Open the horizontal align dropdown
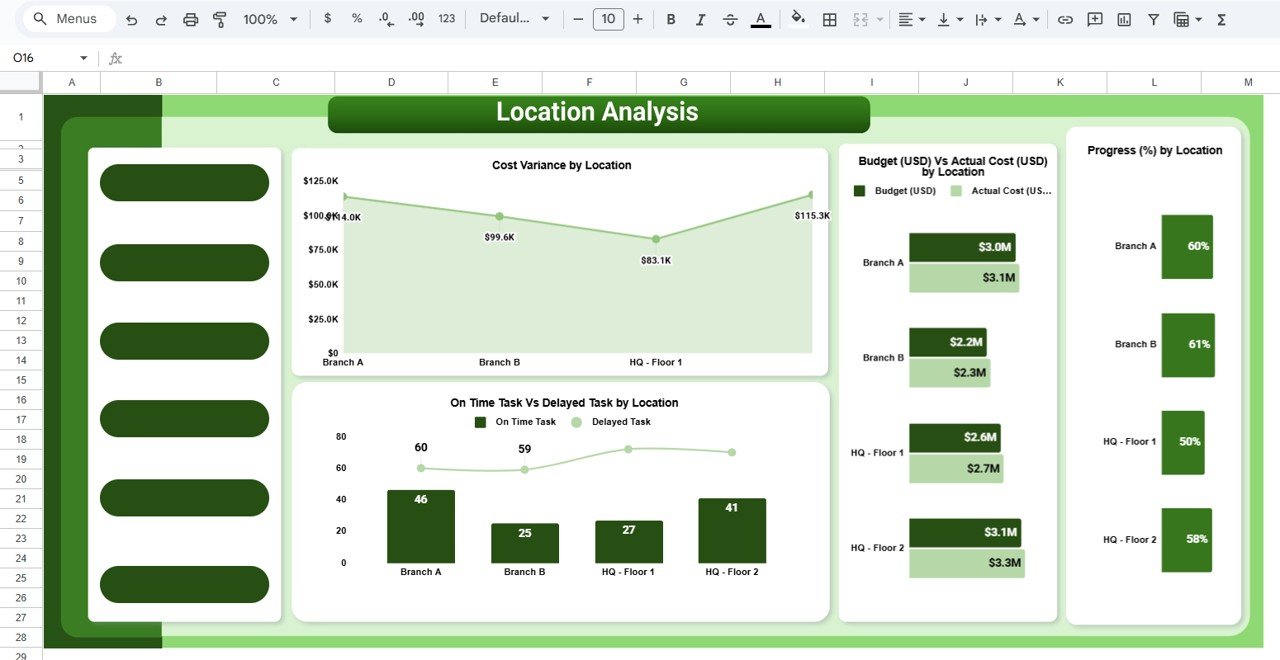The width and height of the screenshot is (1280, 660). (910, 19)
